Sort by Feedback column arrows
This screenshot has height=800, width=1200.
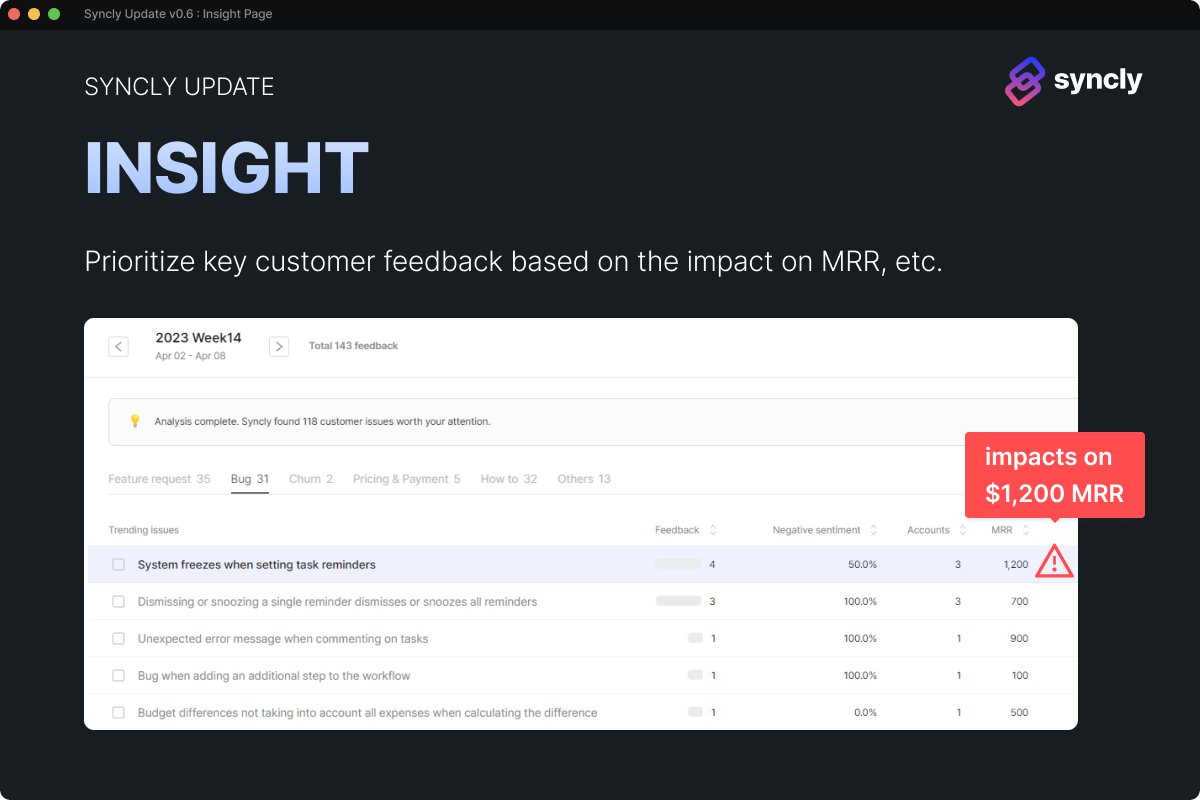[x=713, y=530]
